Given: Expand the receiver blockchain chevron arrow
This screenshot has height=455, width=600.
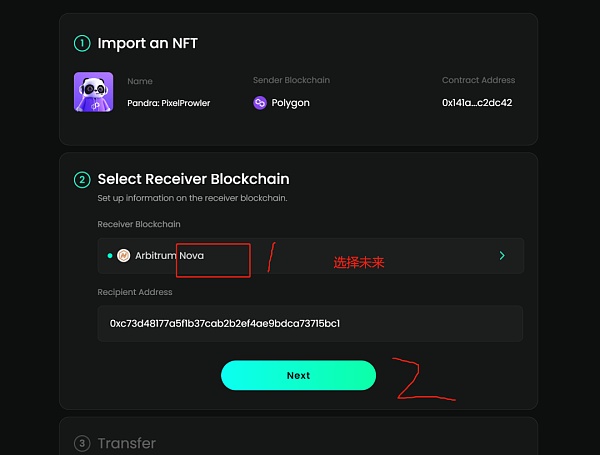Looking at the screenshot, I should (x=502, y=256).
